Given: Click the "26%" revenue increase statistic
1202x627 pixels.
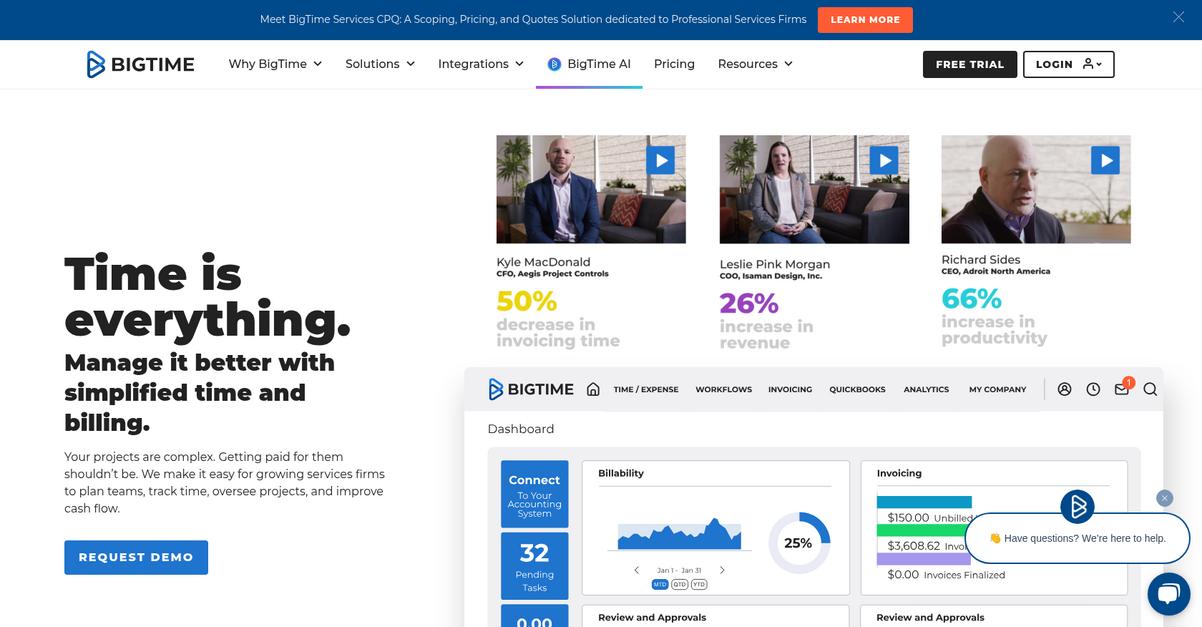Looking at the screenshot, I should tap(749, 302).
